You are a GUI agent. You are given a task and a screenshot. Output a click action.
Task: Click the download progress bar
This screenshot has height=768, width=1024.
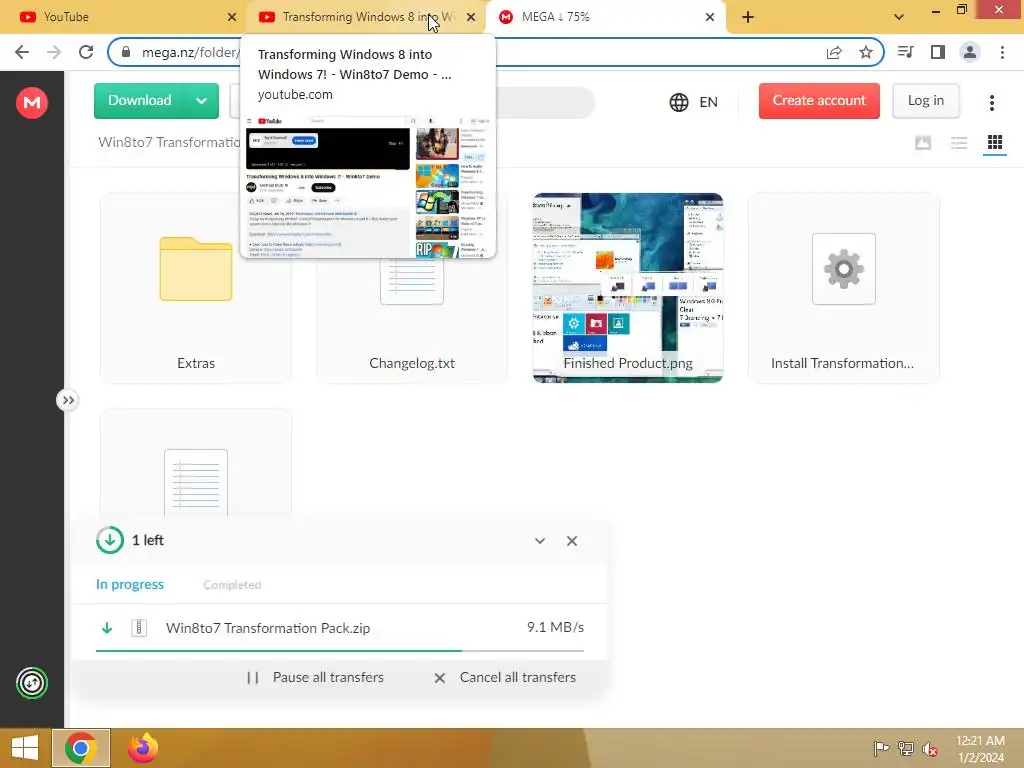click(x=340, y=651)
